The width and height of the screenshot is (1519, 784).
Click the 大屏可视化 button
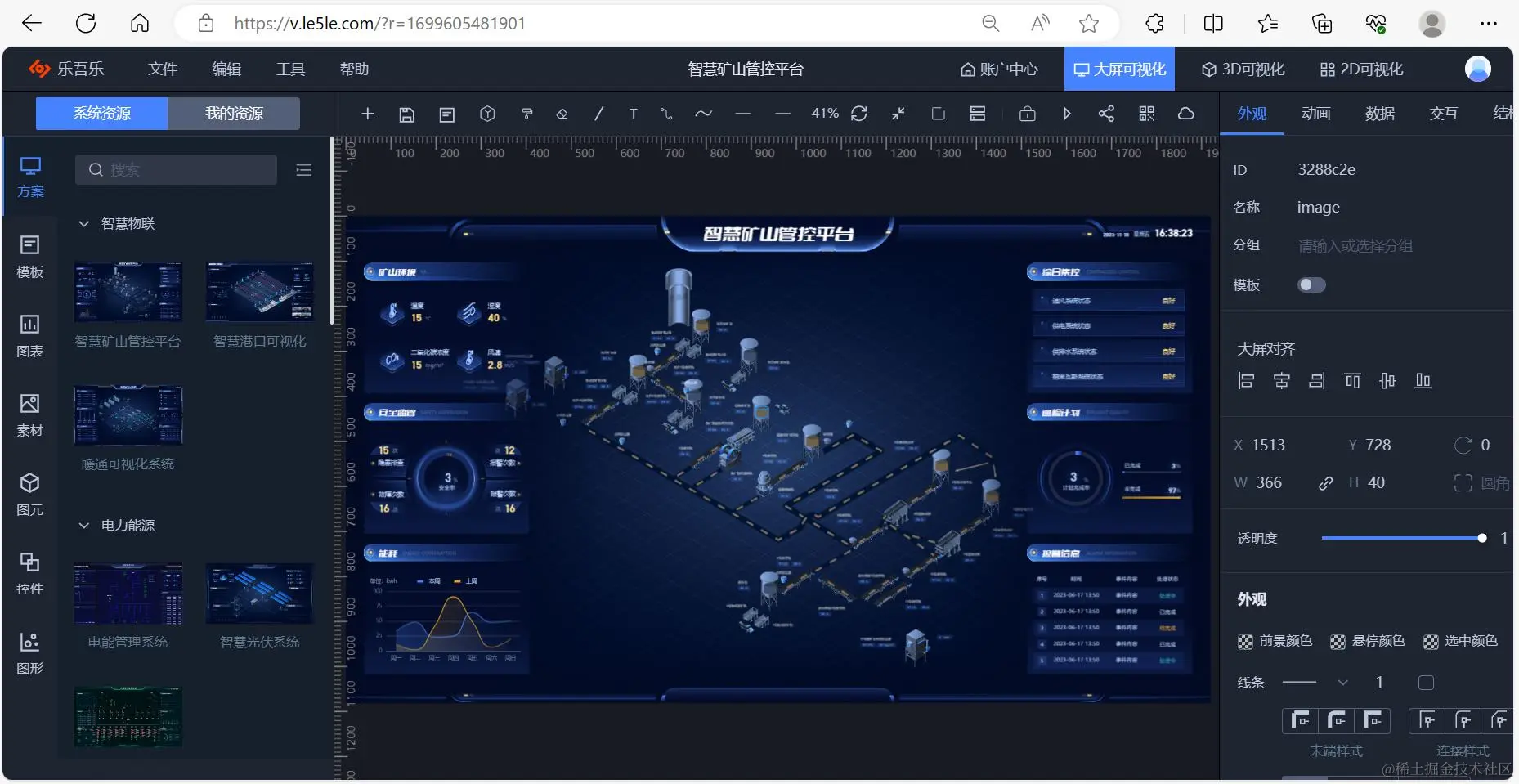click(1119, 69)
